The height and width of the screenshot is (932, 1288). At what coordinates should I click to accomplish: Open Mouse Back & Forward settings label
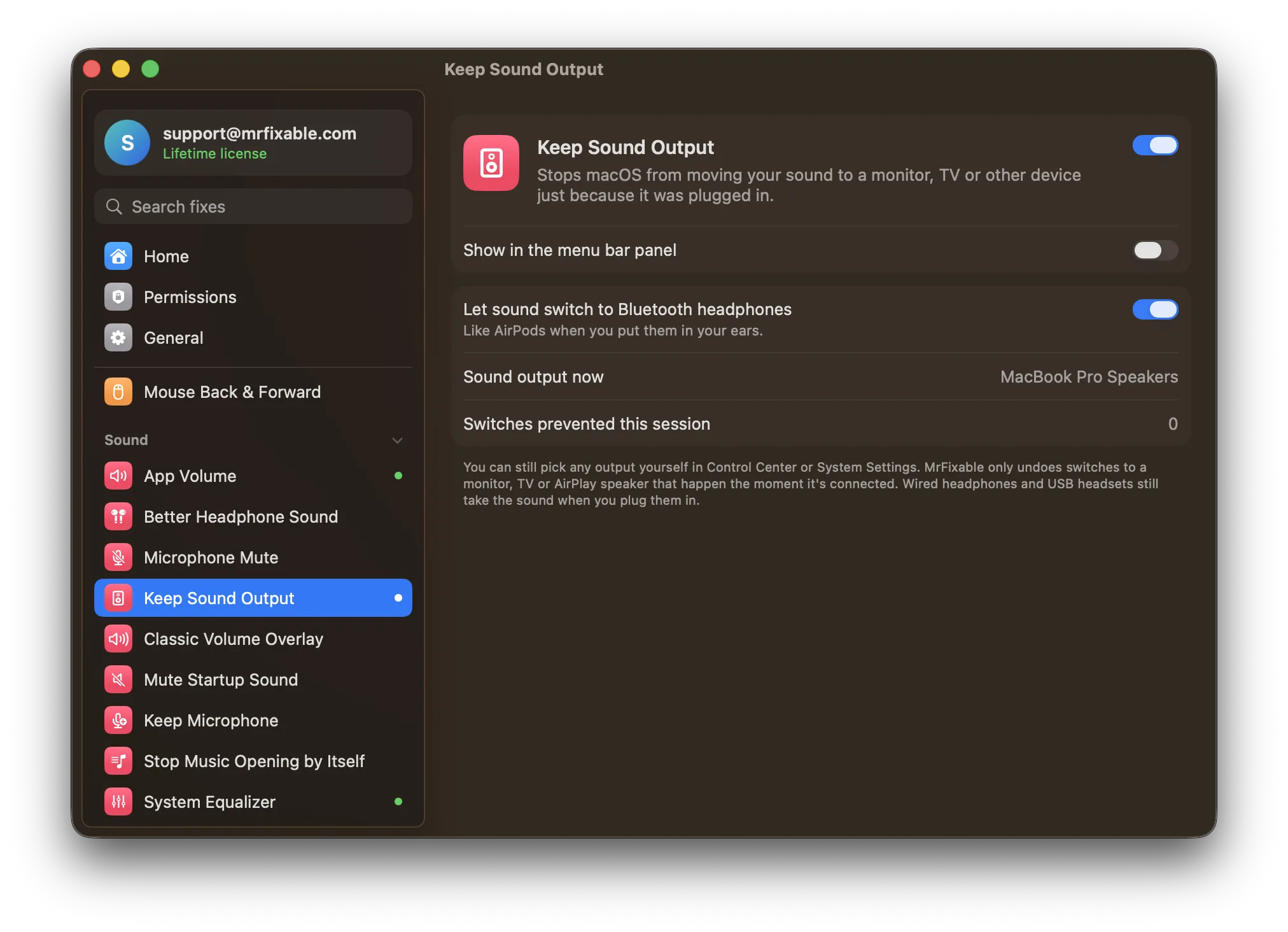[x=232, y=392]
